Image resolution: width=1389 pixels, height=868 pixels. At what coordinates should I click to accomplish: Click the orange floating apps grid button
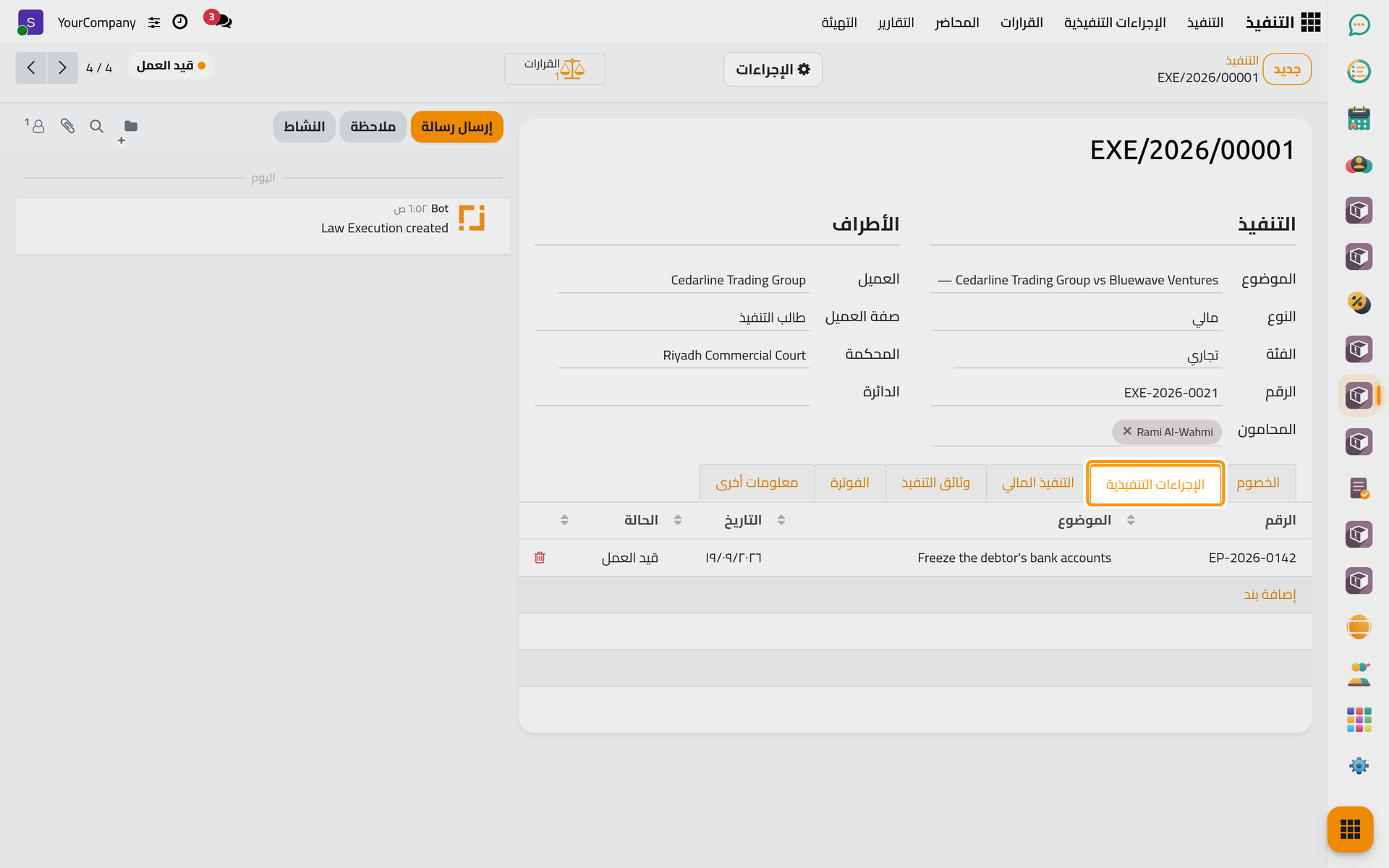[1350, 829]
